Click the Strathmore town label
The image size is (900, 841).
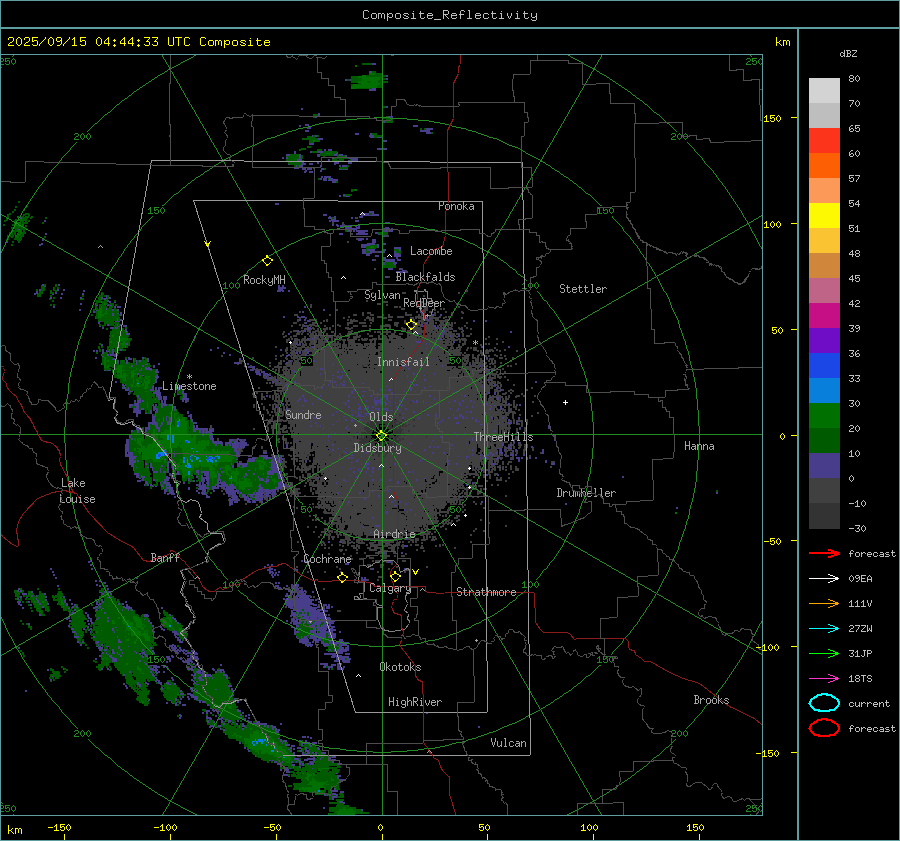[x=486, y=592]
